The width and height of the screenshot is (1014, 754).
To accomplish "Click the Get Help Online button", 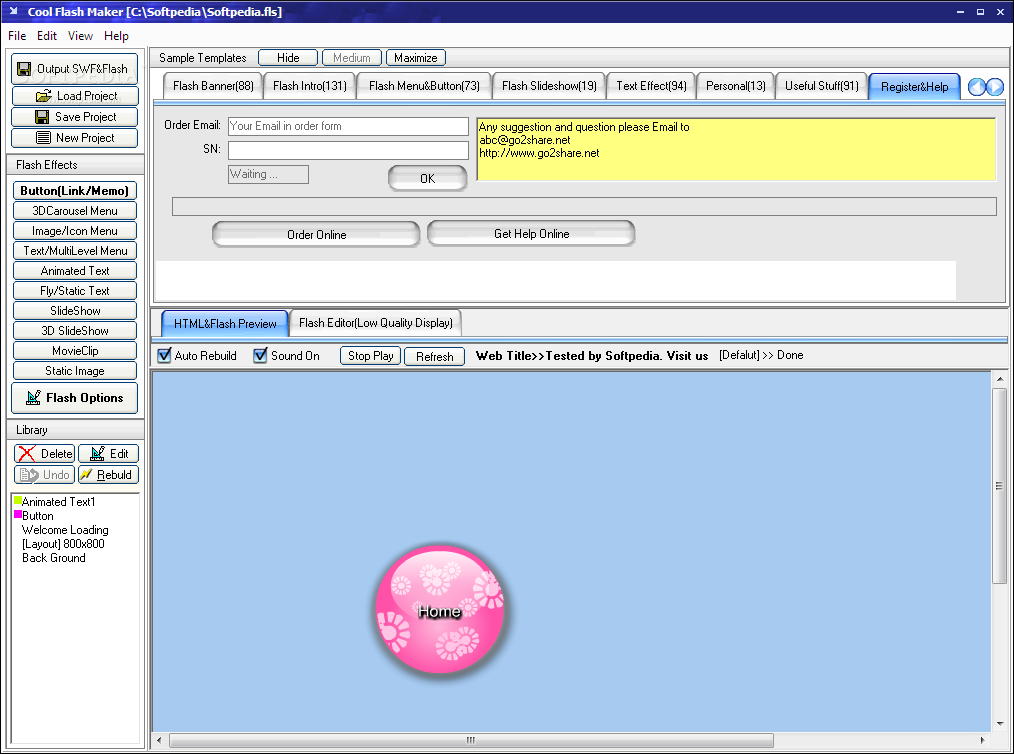I will (531, 234).
